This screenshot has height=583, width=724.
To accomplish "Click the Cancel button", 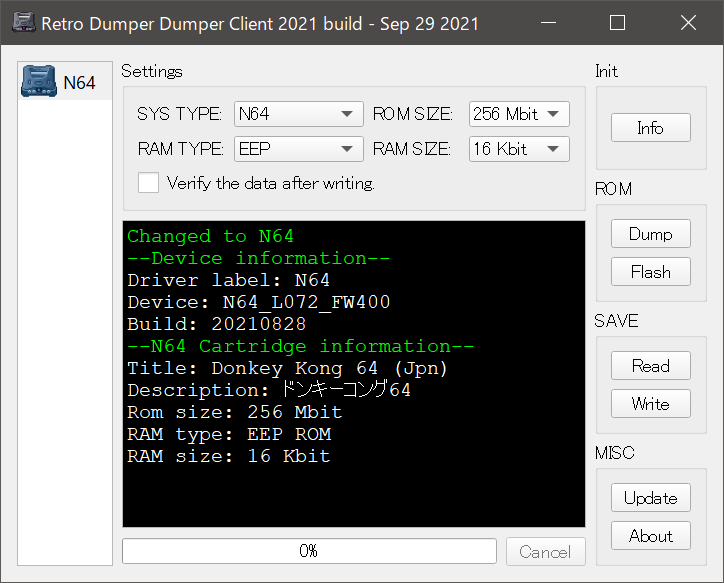I will tap(545, 551).
